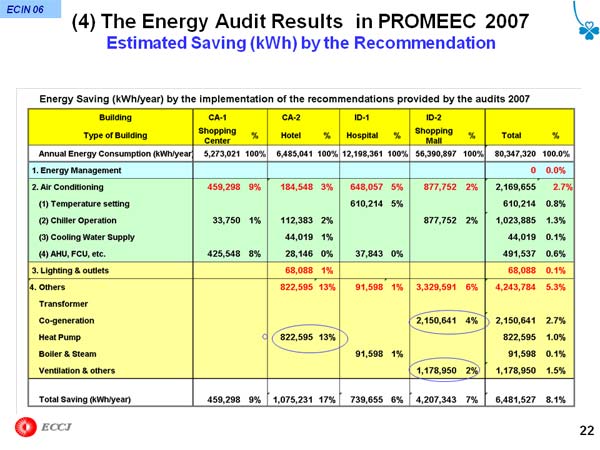Select the '3. Lighting & outlets' row label
The width and height of the screenshot is (600, 450).
click(x=70, y=271)
